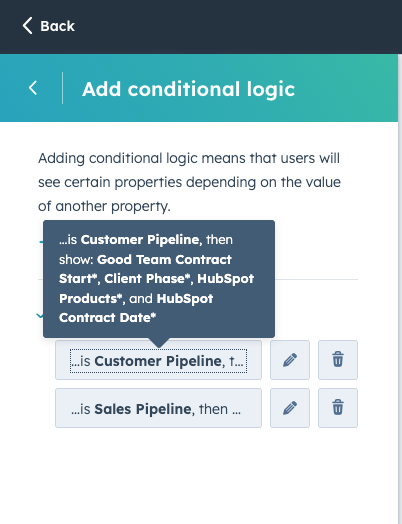Click bold "Customer Pipeline" inside the dark tooltip

click(x=140, y=240)
